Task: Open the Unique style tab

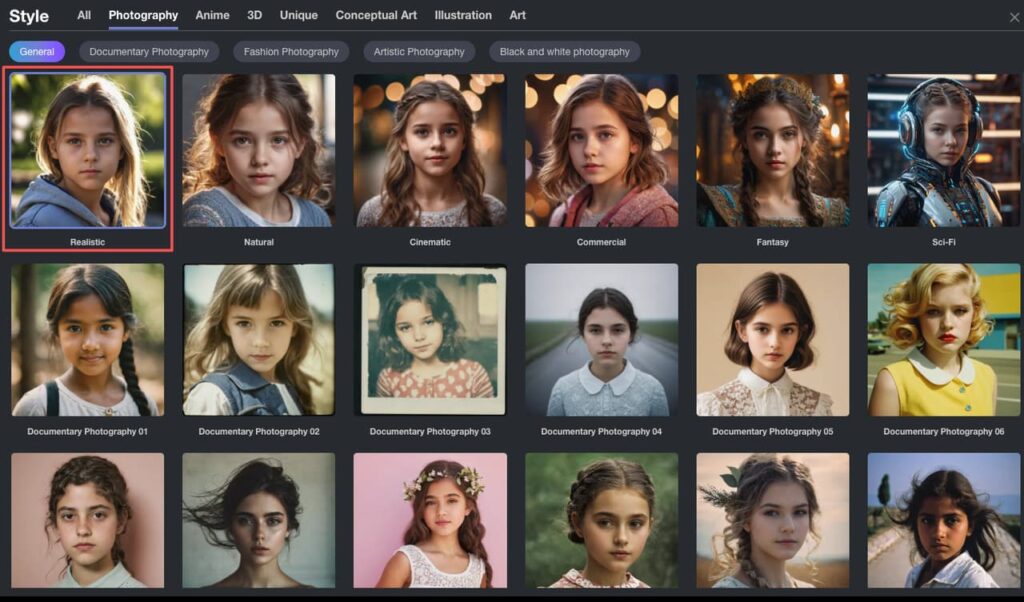Action: pos(298,15)
